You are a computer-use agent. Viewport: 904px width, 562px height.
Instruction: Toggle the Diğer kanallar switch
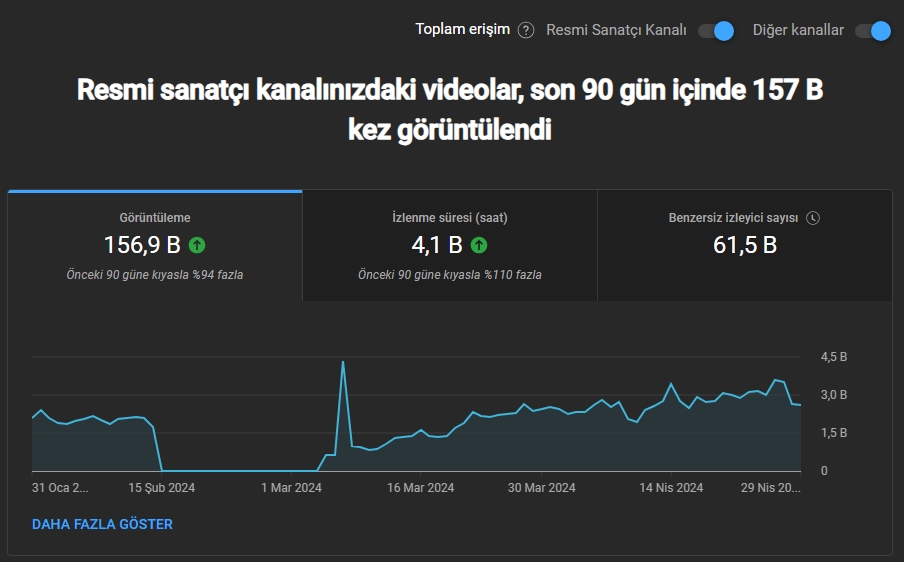coord(873,31)
